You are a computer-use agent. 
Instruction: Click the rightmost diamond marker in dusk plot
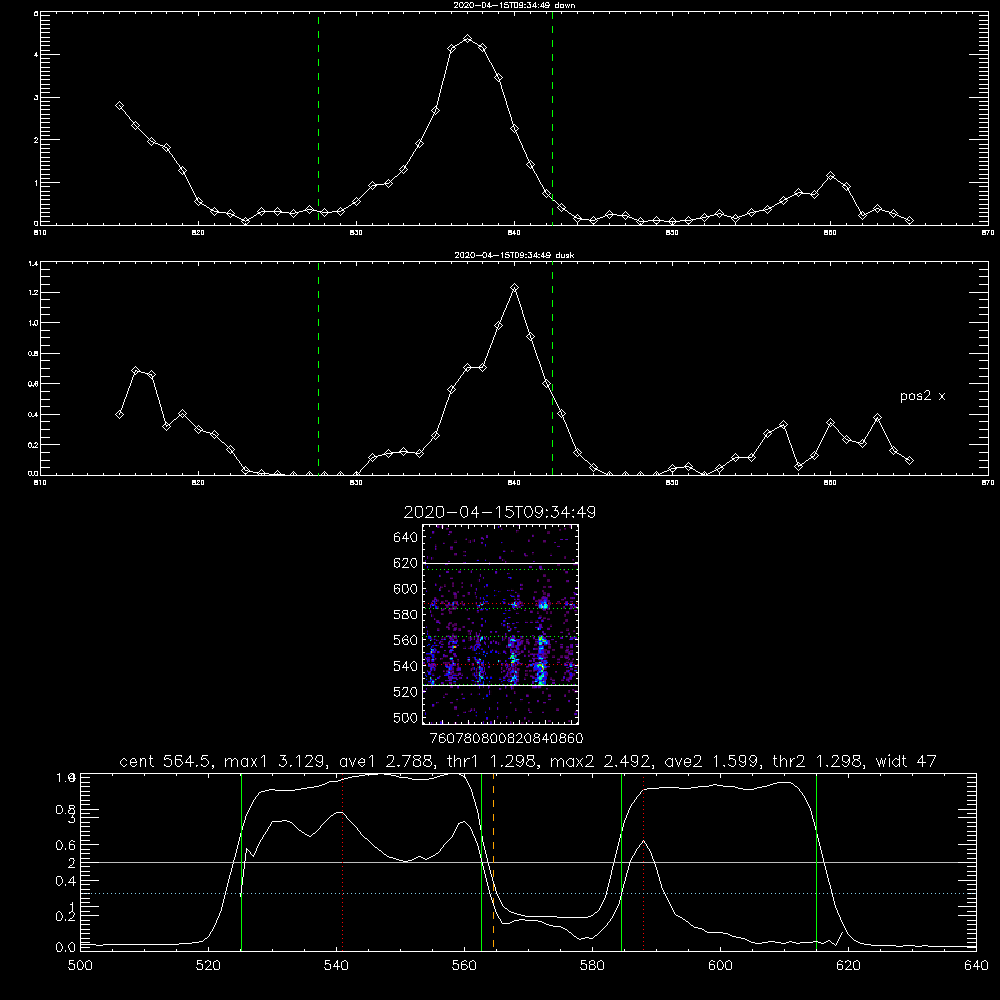[x=909, y=460]
